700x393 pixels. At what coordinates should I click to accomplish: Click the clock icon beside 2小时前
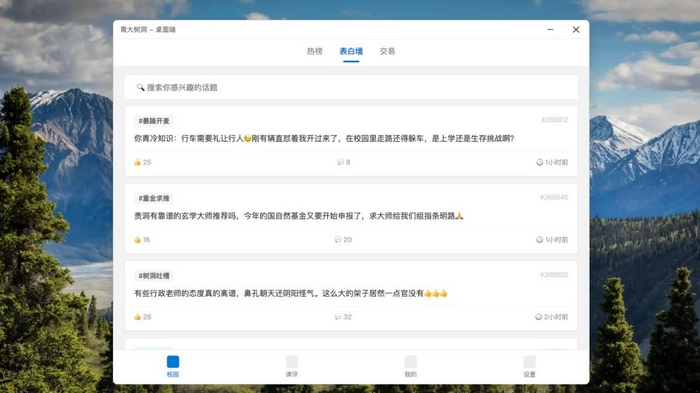538,317
